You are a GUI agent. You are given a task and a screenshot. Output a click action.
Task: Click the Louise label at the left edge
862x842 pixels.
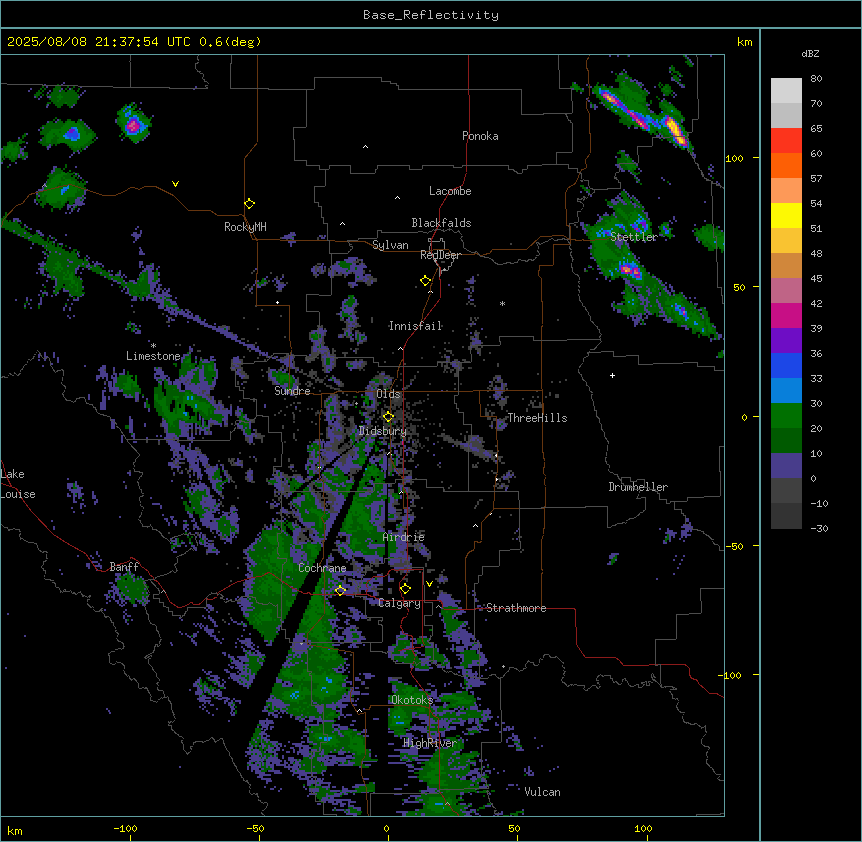18,494
